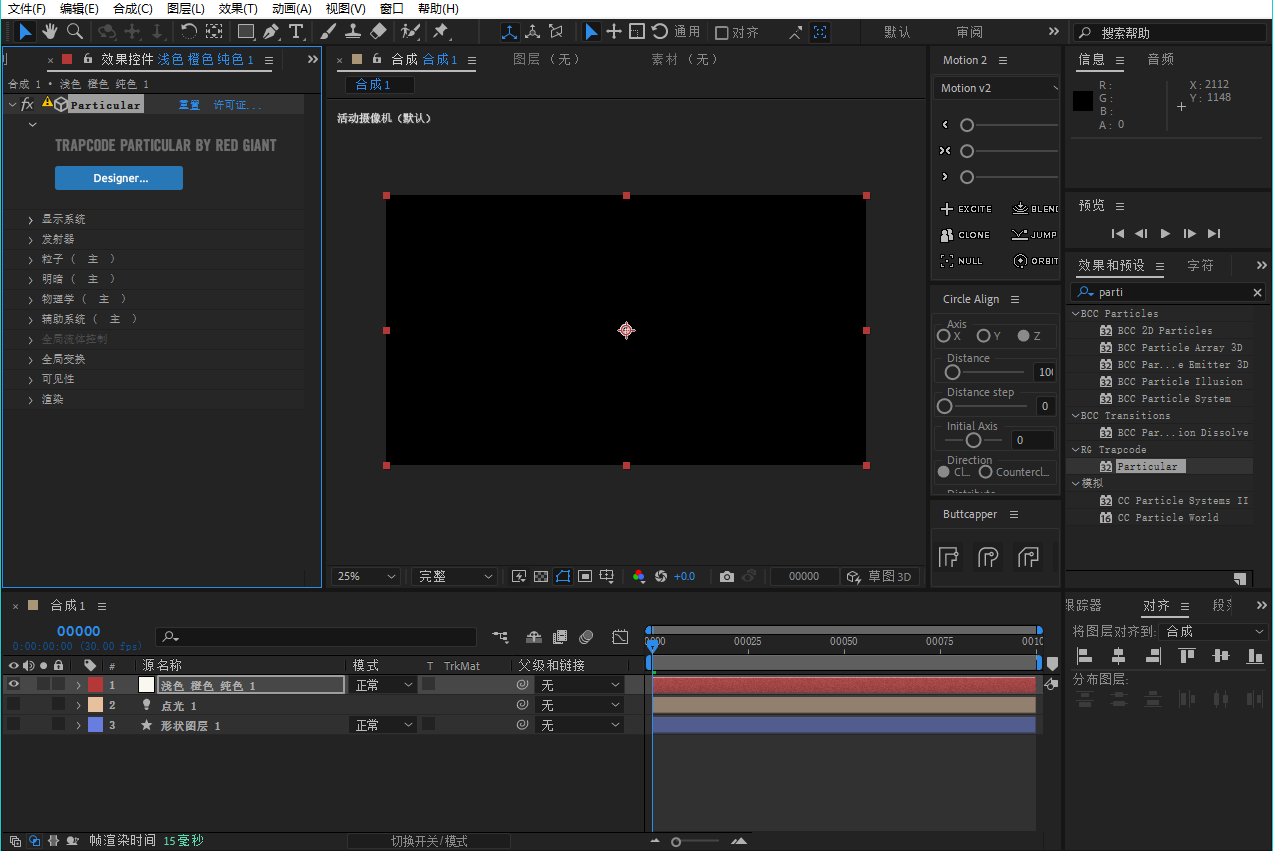Image resolution: width=1273 pixels, height=851 pixels.
Task: Select the Z axis radio button
Action: pos(1023,336)
